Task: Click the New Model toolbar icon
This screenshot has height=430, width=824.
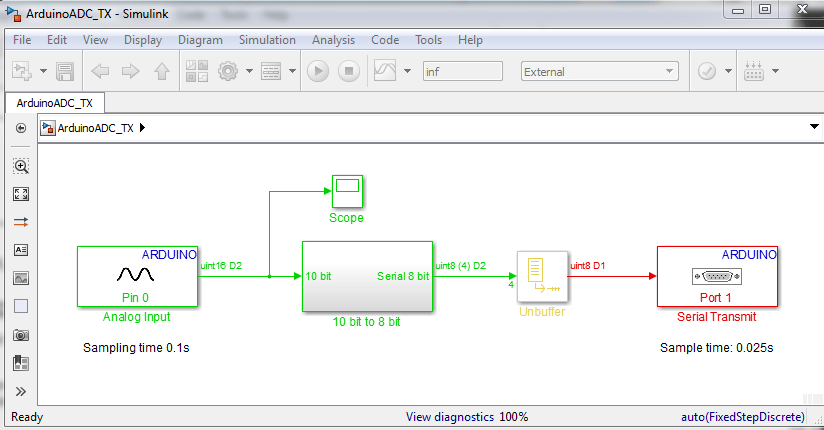Action: 23,71
